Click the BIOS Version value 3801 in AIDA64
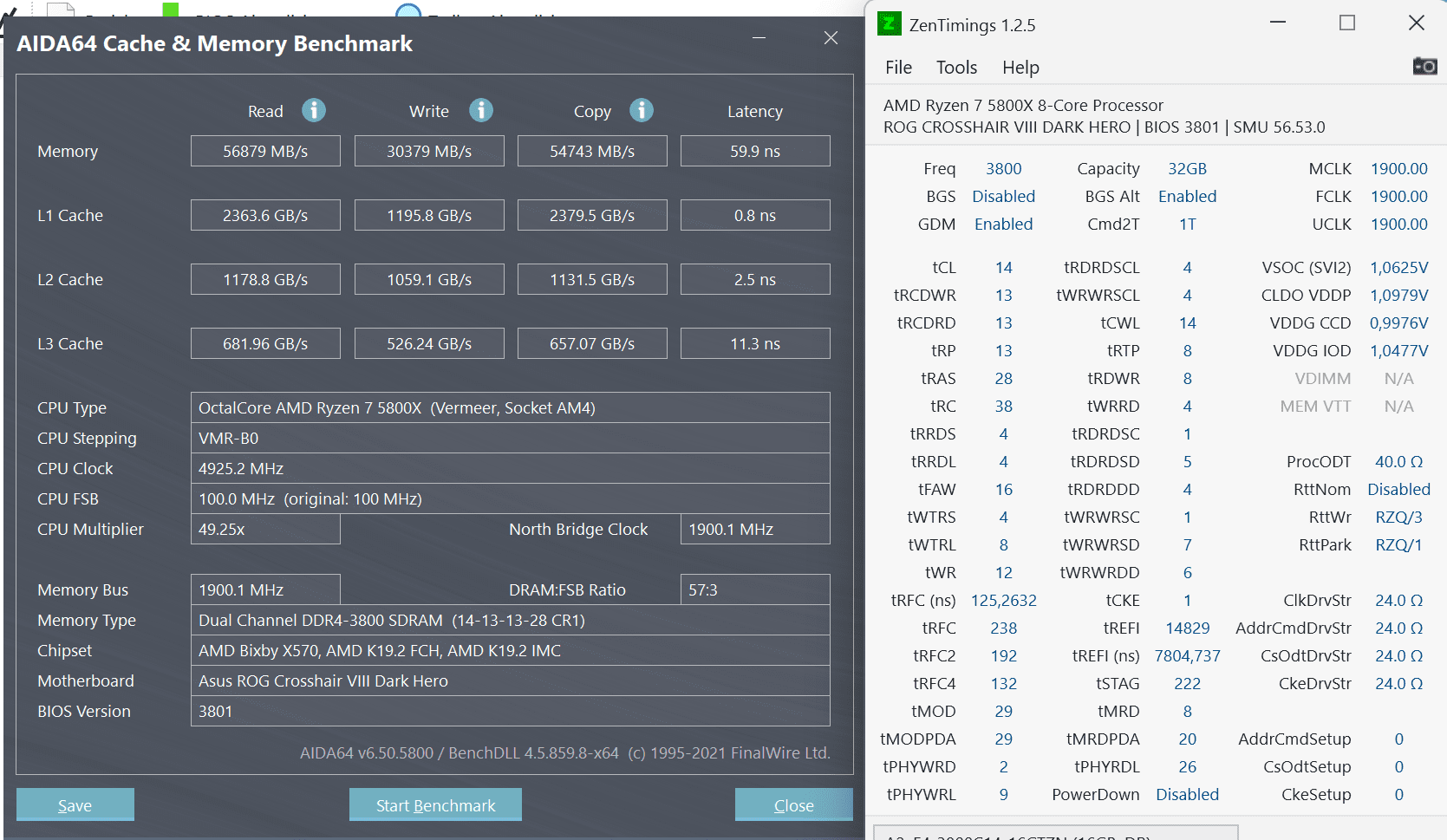Viewport: 1447px width, 840px height. coord(511,711)
